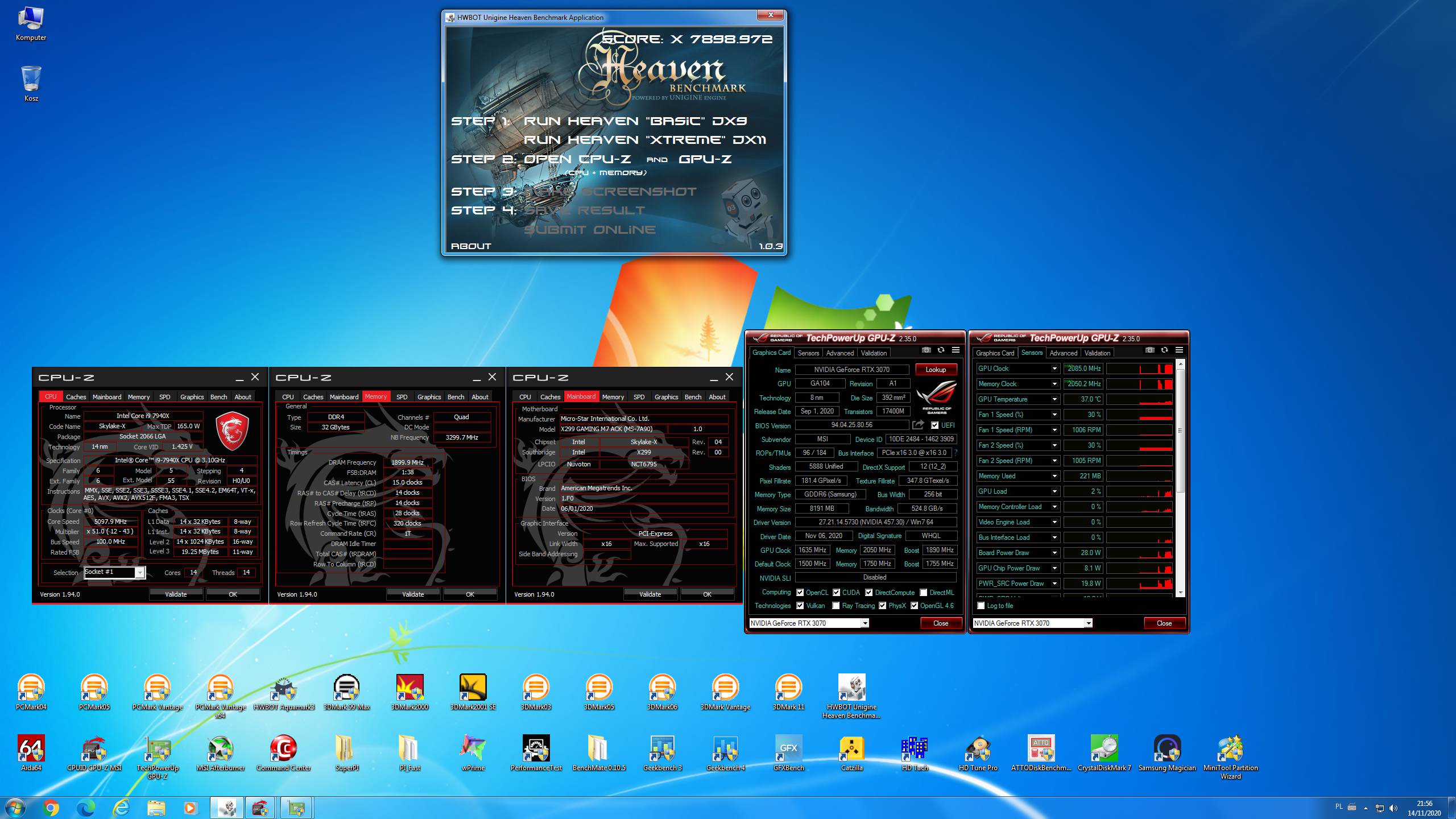This screenshot has width=1456, height=819.
Task: Switch to the Caches tab in the first CPU-Z window
Action: (x=76, y=397)
